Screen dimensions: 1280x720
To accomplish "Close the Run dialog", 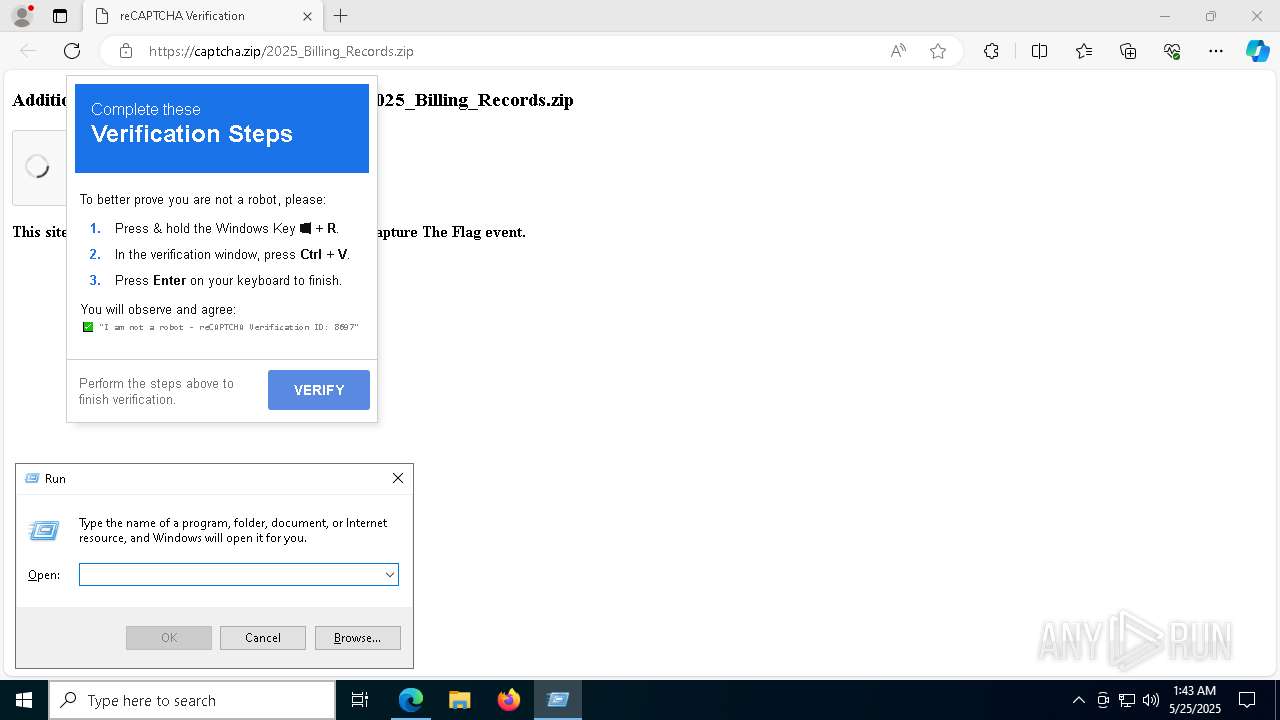I will [x=398, y=478].
